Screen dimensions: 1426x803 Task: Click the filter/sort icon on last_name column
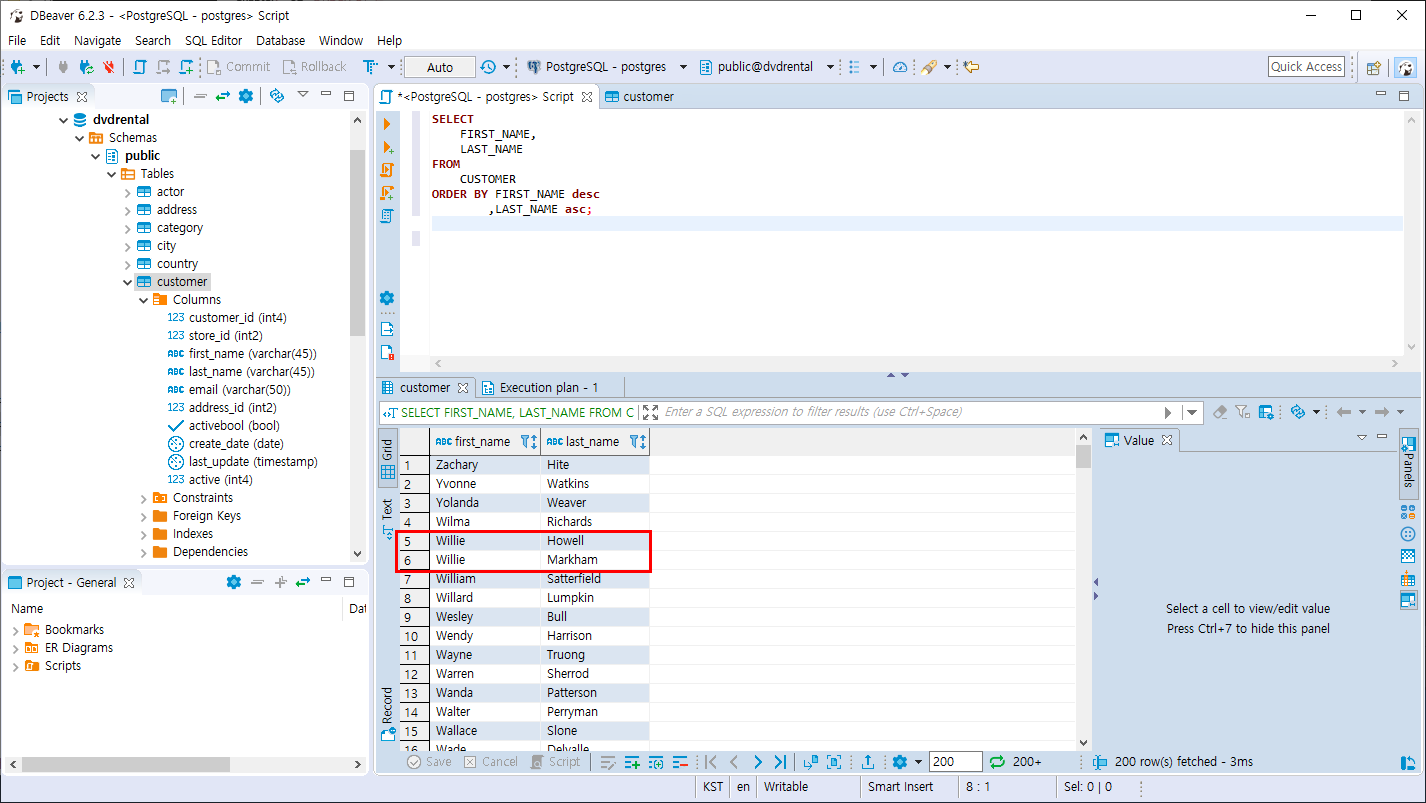(x=638, y=441)
